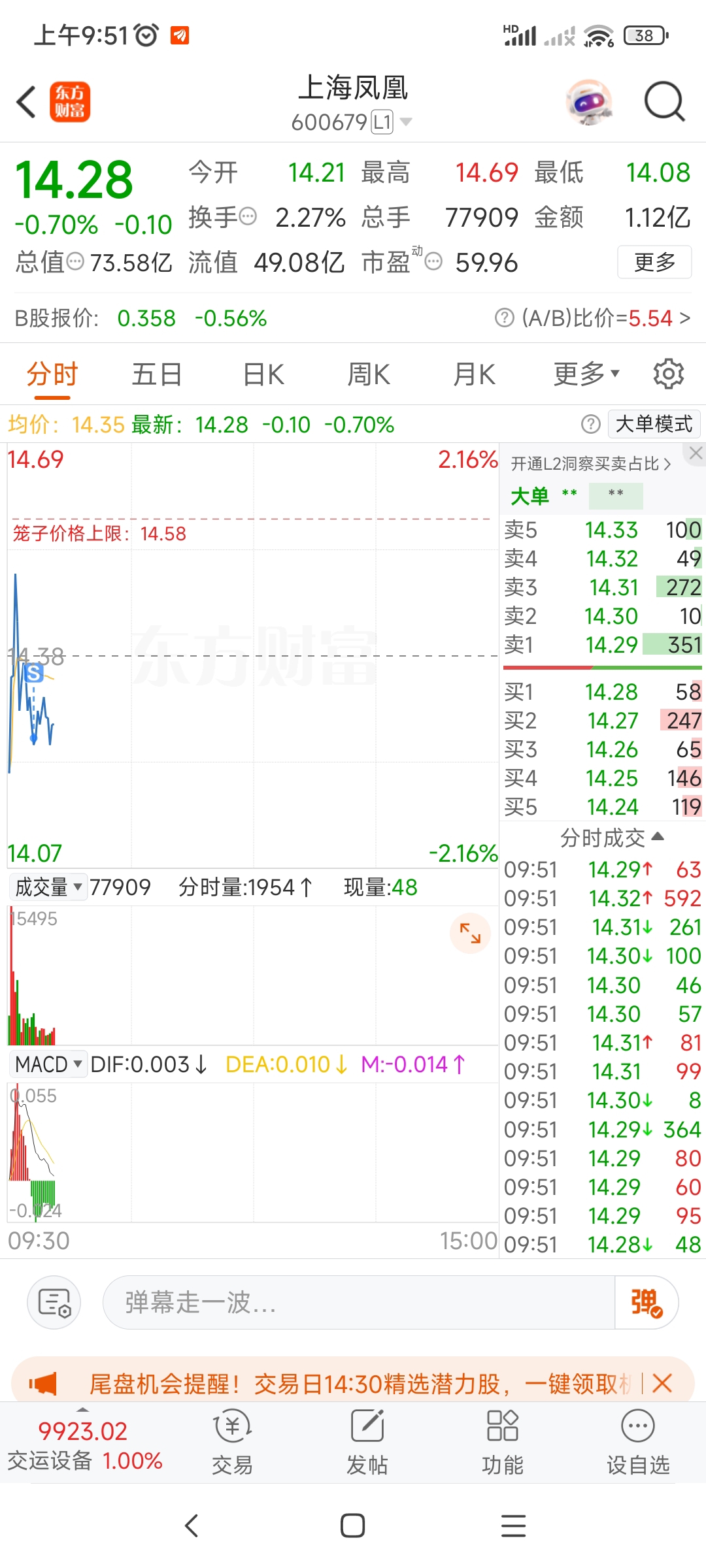The width and height of the screenshot is (706, 1568).
Task: Toggle the 弹 barrage switch
Action: (647, 1303)
